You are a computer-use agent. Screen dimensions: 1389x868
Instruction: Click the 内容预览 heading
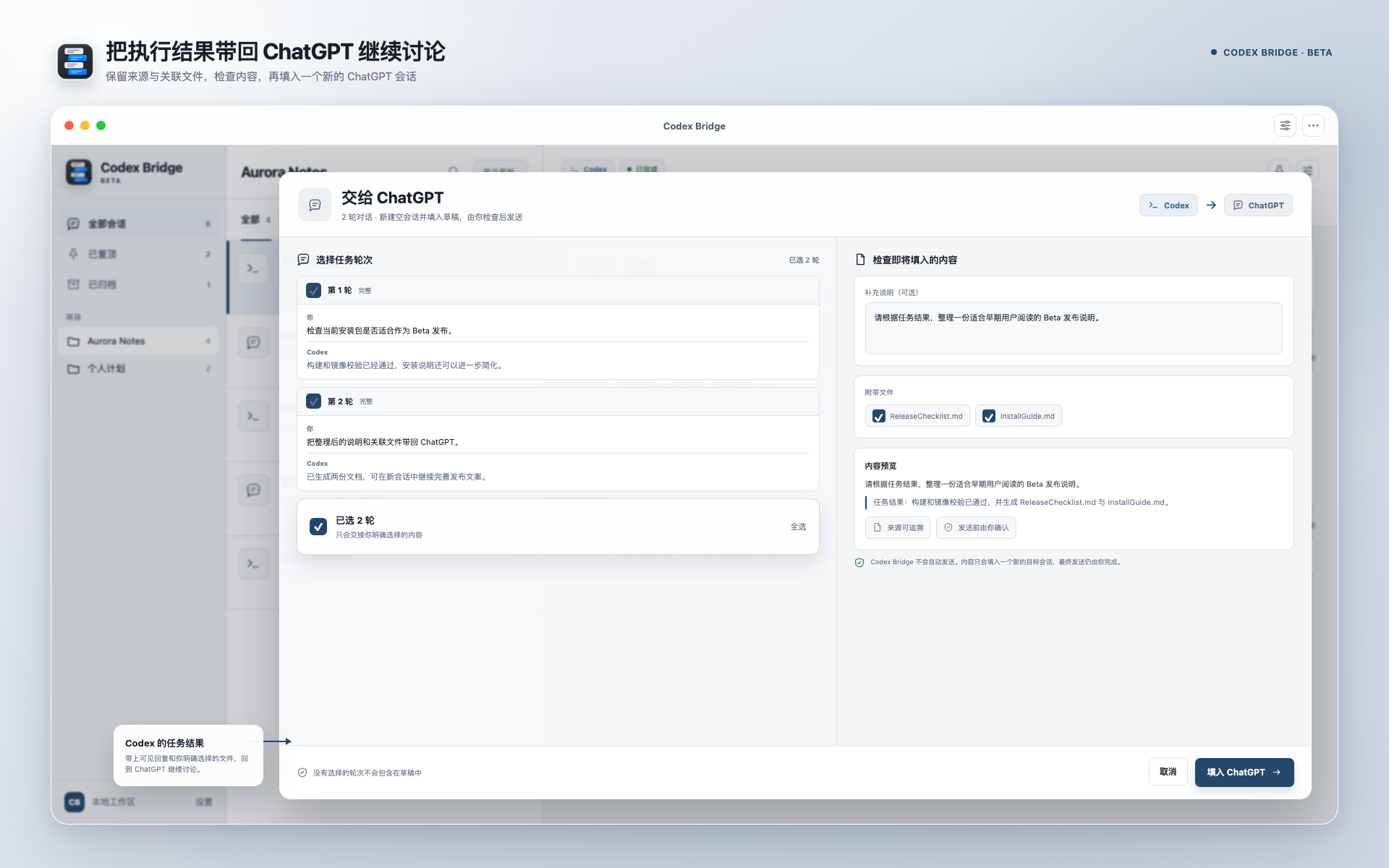click(880, 466)
